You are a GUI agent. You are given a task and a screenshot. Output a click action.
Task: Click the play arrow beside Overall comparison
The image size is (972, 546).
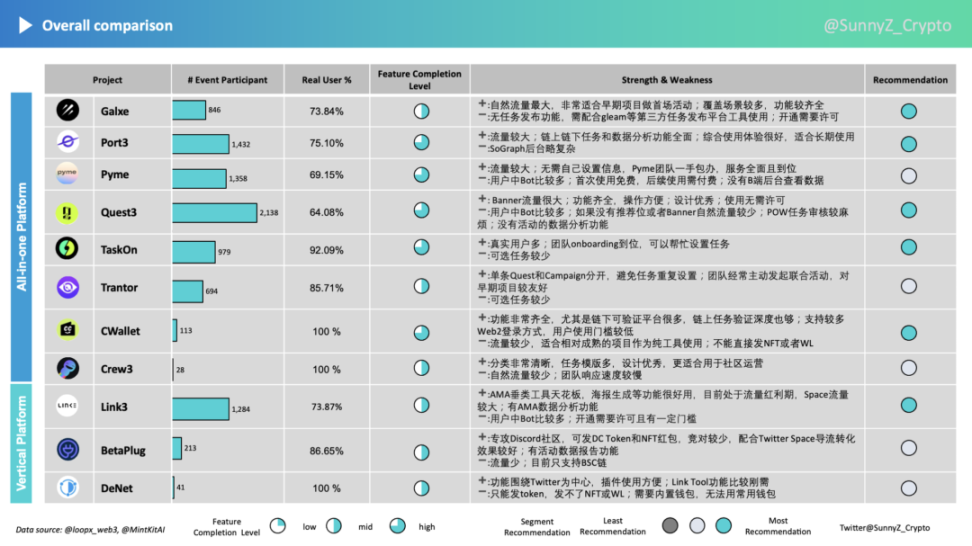pos(25,26)
